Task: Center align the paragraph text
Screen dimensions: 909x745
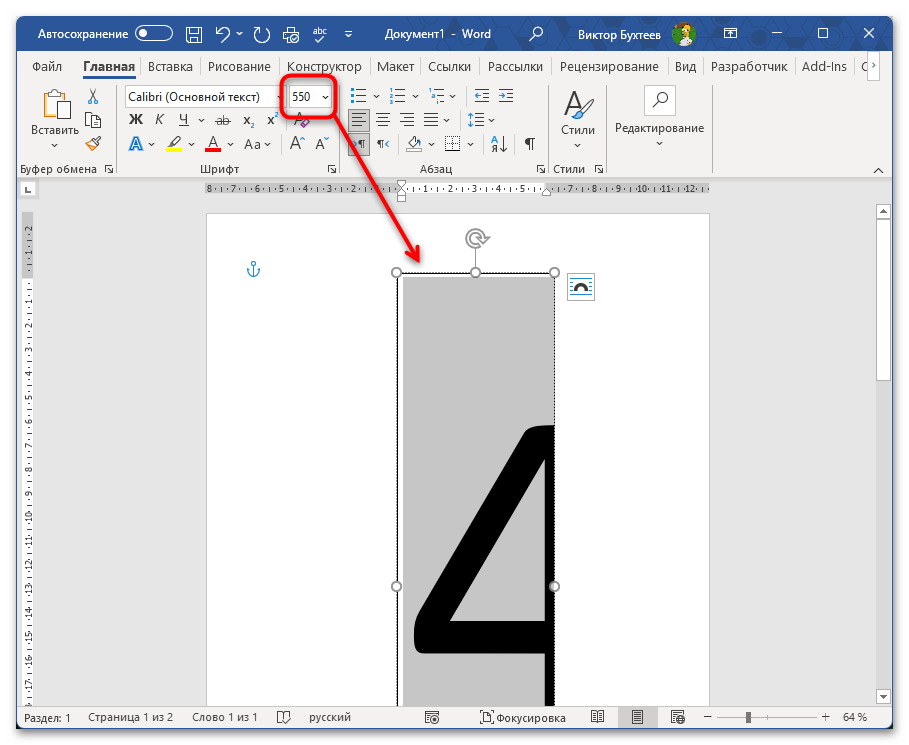Action: (382, 120)
